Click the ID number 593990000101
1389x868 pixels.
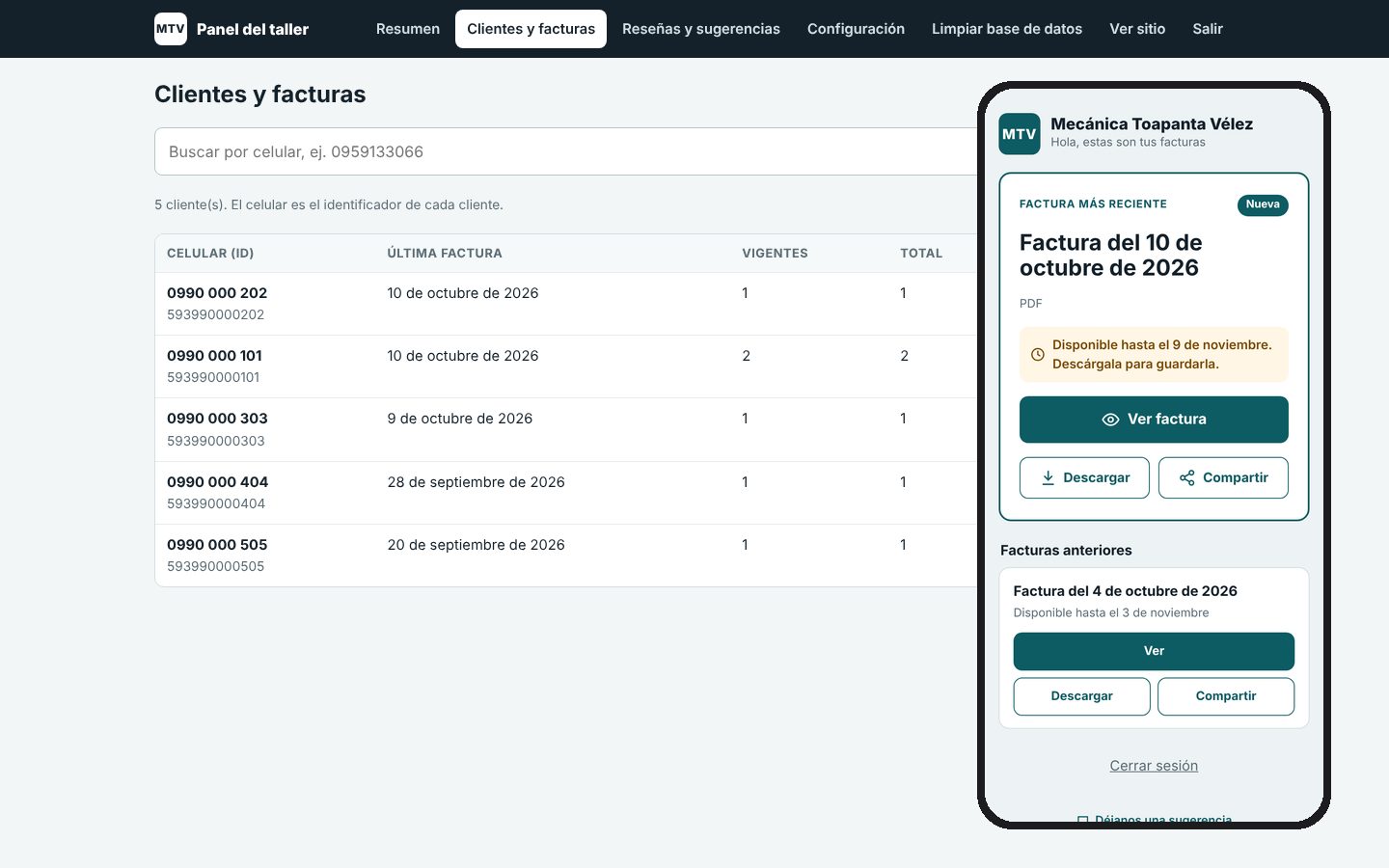(213, 377)
